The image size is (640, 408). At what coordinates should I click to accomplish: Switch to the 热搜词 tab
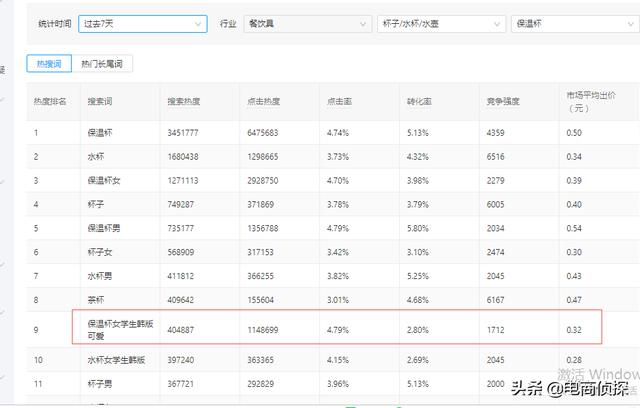(x=49, y=63)
